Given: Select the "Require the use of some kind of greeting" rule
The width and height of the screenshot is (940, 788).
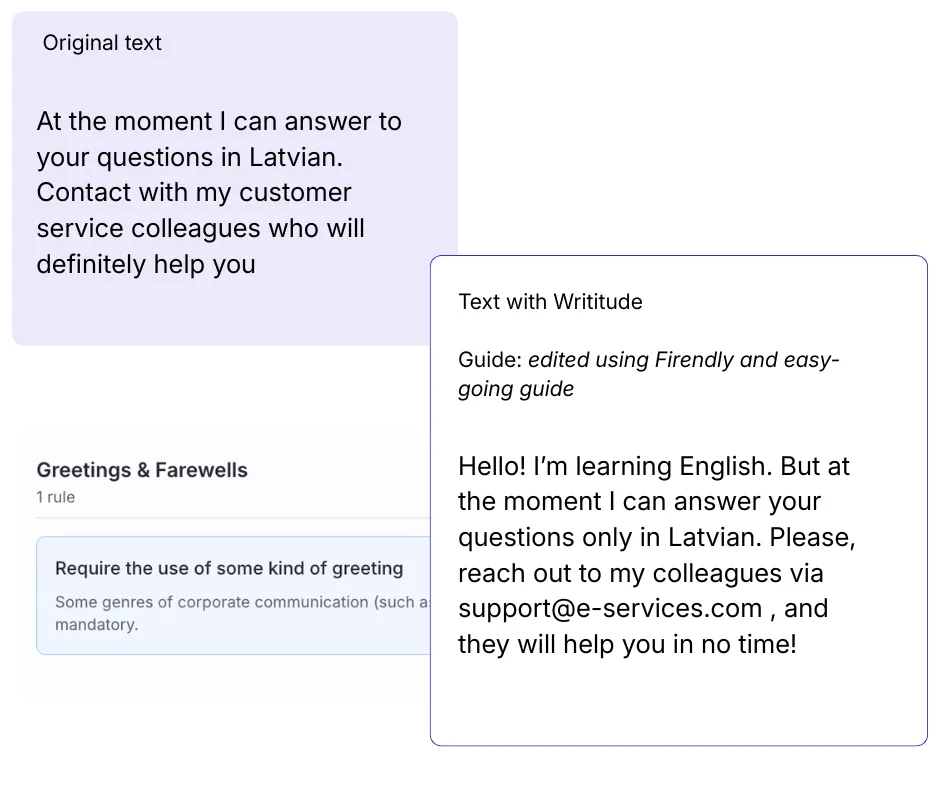Looking at the screenshot, I should (229, 568).
